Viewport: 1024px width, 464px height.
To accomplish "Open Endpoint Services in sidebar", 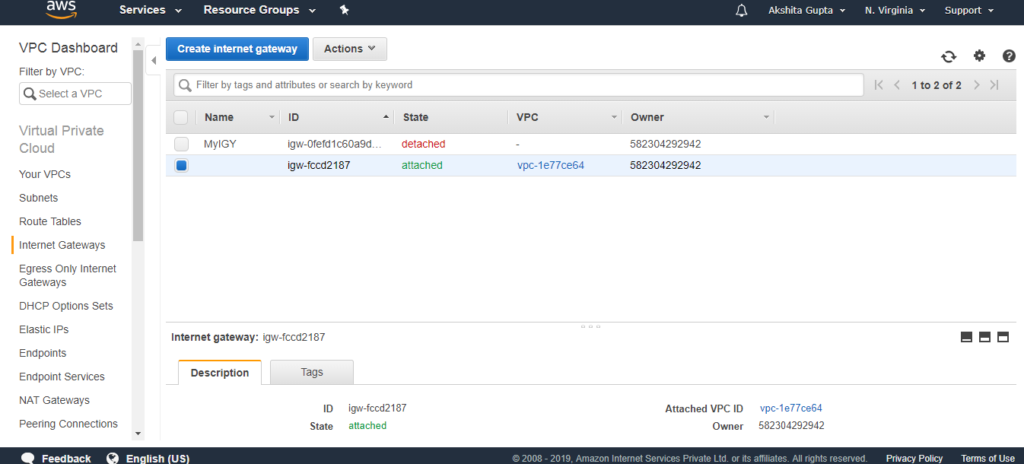I will (x=61, y=376).
